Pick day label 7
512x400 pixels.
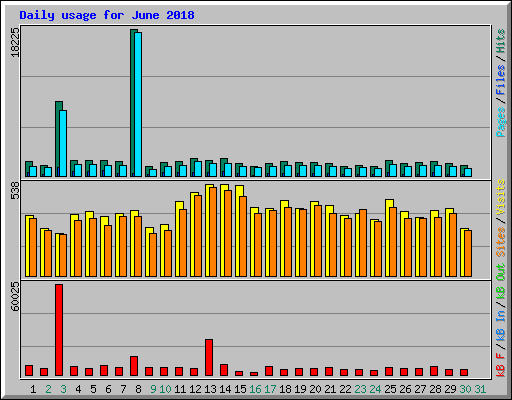point(123,389)
